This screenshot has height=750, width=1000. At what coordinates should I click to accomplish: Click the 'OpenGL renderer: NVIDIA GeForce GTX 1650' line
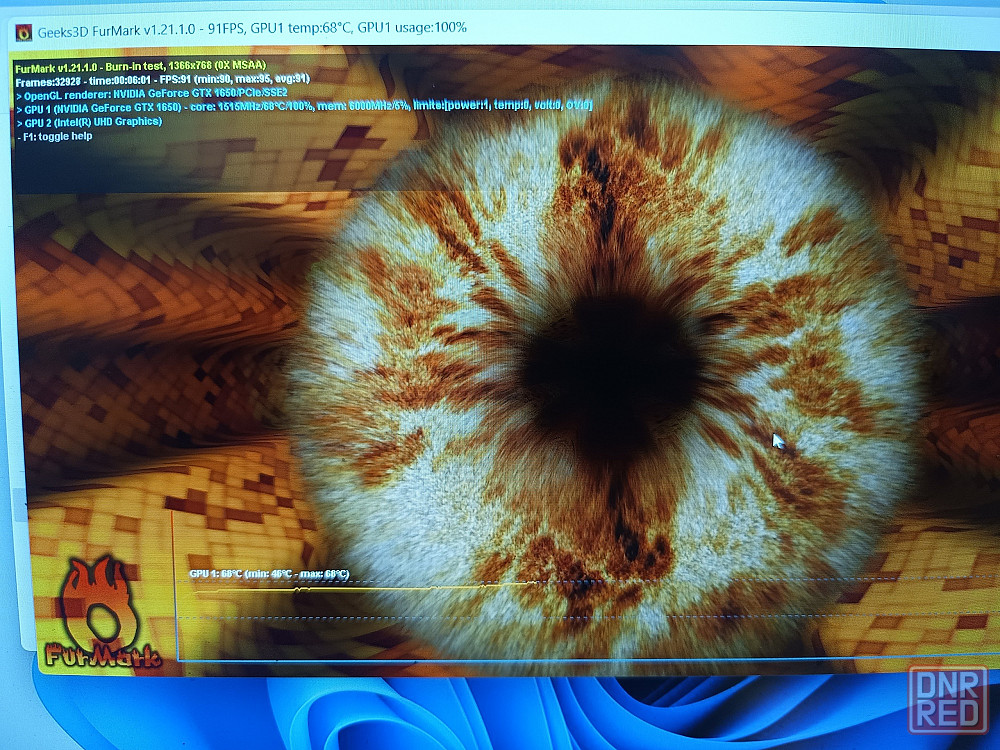[x=152, y=94]
